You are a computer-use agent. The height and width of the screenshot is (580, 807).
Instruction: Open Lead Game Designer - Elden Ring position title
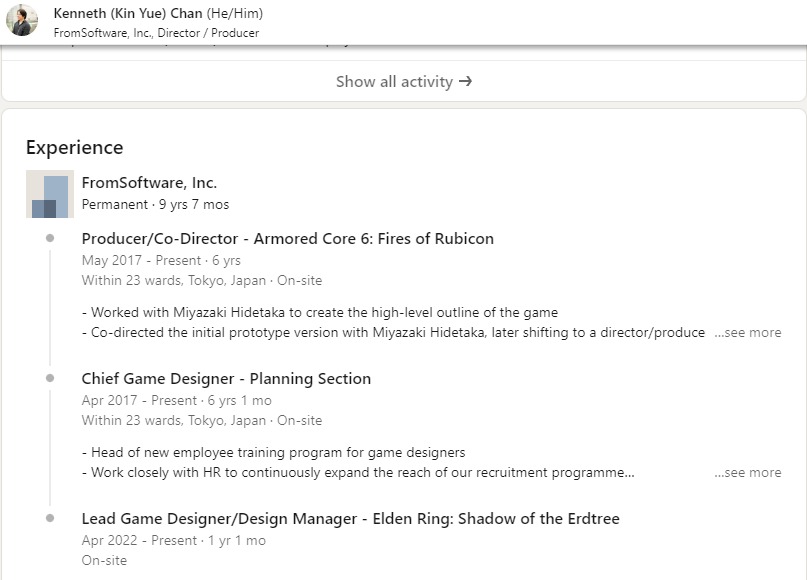350,519
